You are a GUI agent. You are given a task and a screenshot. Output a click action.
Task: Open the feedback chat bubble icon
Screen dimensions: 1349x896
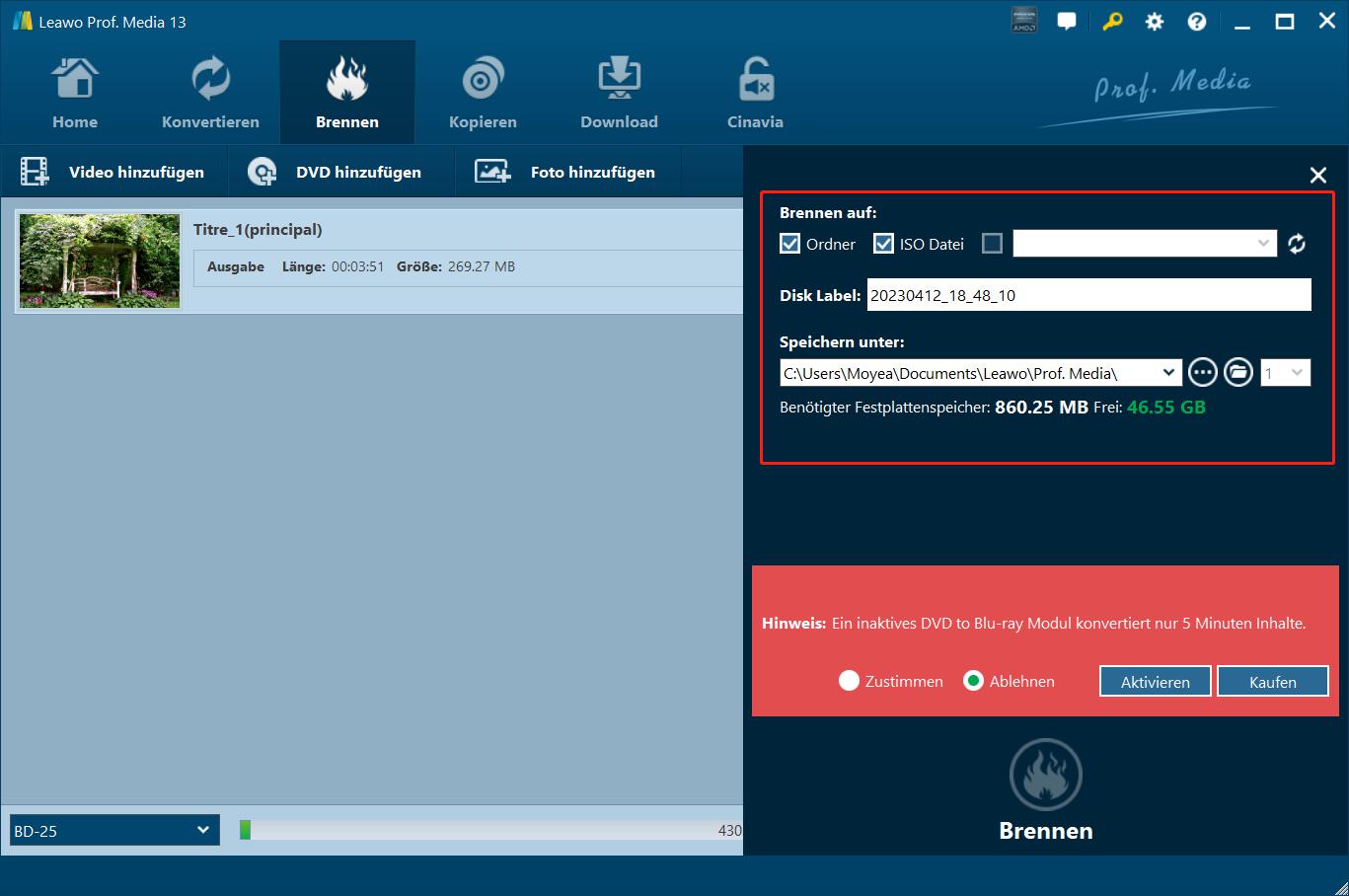(x=1067, y=22)
